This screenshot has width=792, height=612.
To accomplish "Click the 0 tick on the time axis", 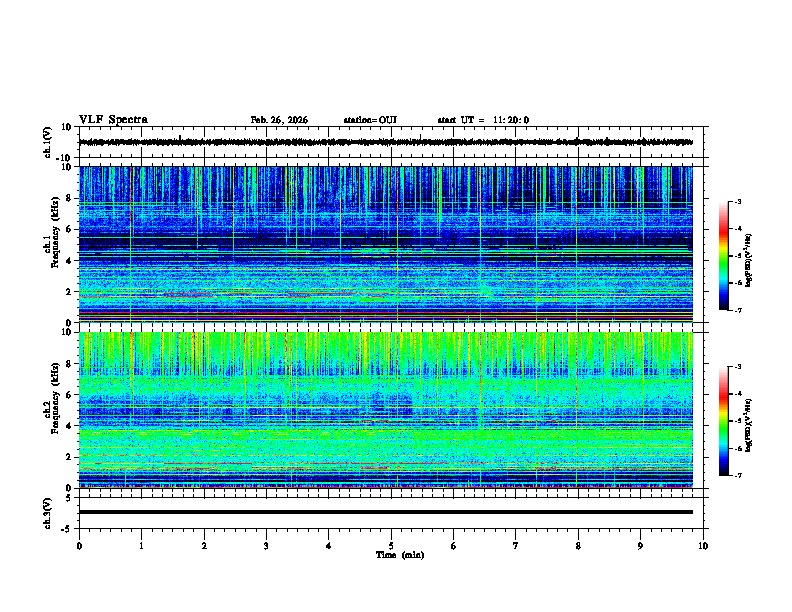I will pyautogui.click(x=79, y=546).
